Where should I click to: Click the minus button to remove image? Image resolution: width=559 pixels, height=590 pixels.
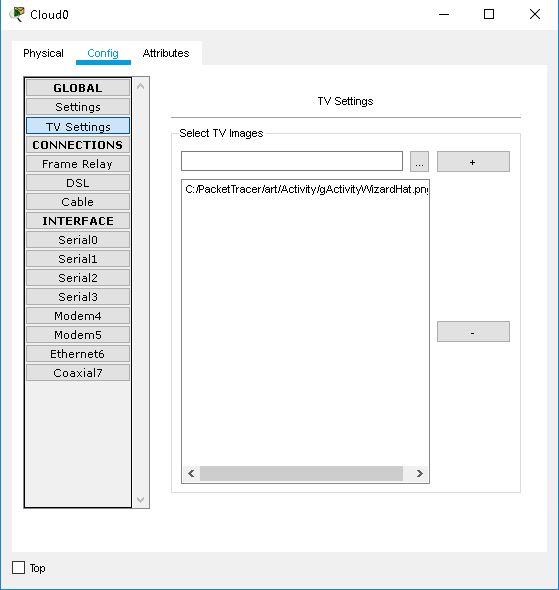point(473,331)
